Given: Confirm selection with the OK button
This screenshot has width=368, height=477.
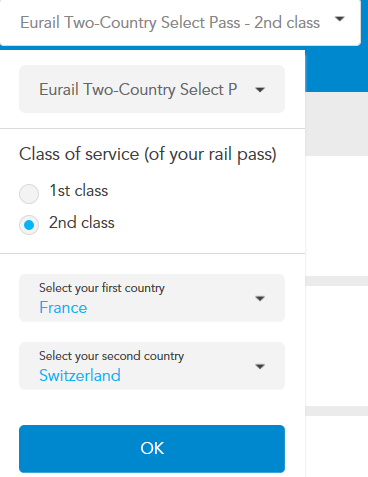Looking at the screenshot, I should (x=152, y=449).
